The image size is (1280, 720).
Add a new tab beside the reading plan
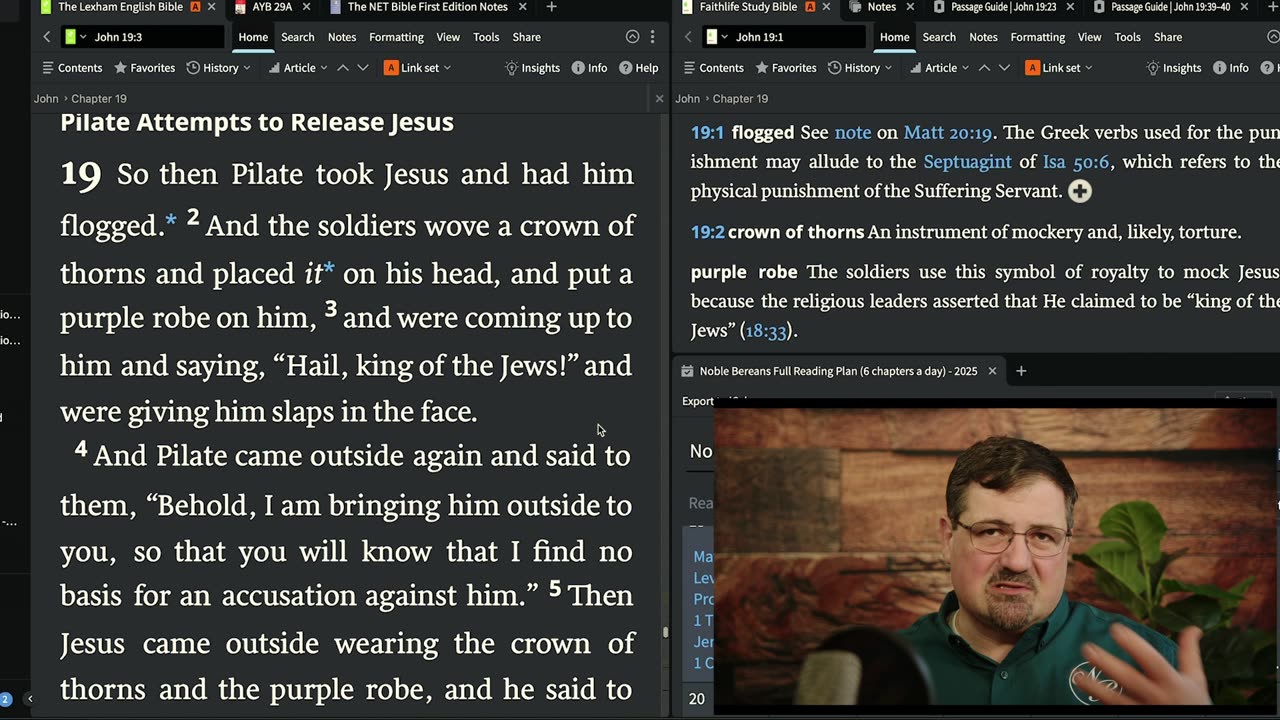click(1021, 371)
